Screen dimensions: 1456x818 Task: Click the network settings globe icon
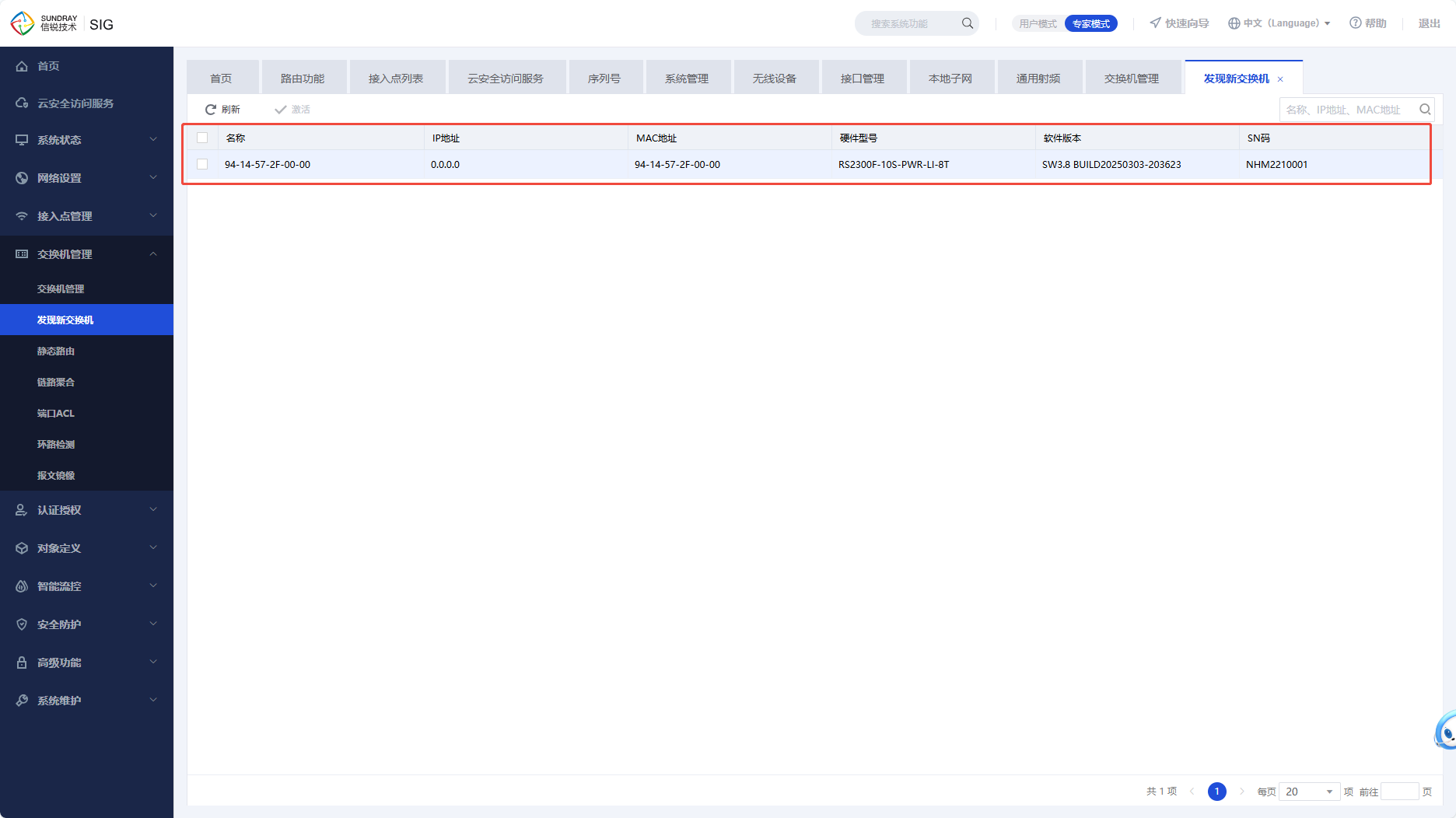22,178
